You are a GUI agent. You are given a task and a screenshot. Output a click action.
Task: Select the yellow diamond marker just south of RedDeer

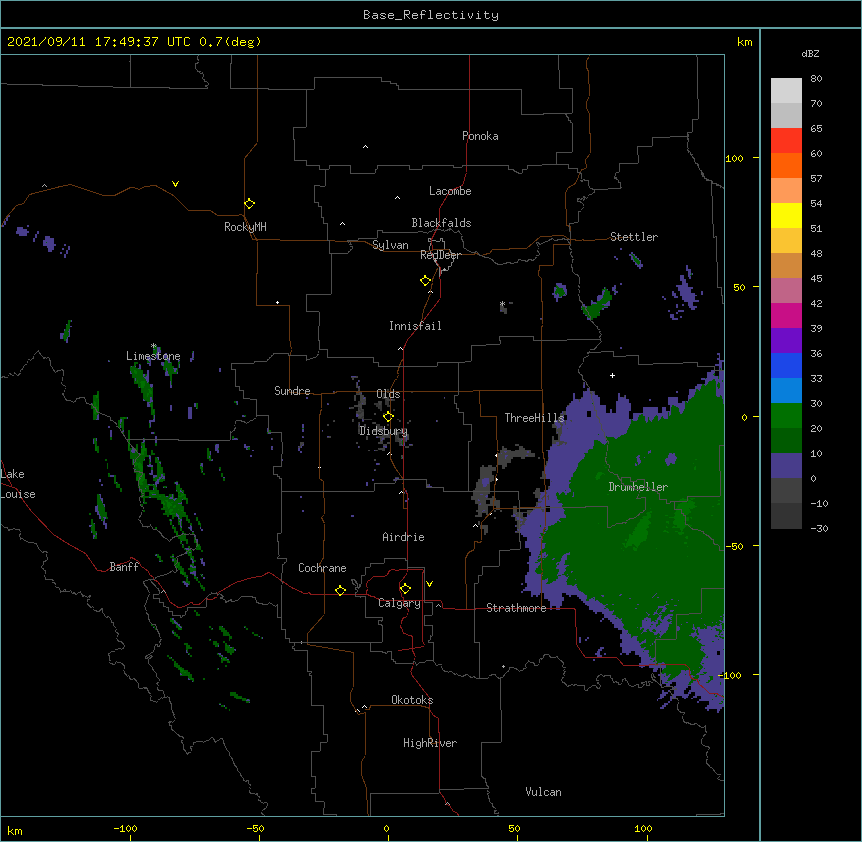pos(425,281)
